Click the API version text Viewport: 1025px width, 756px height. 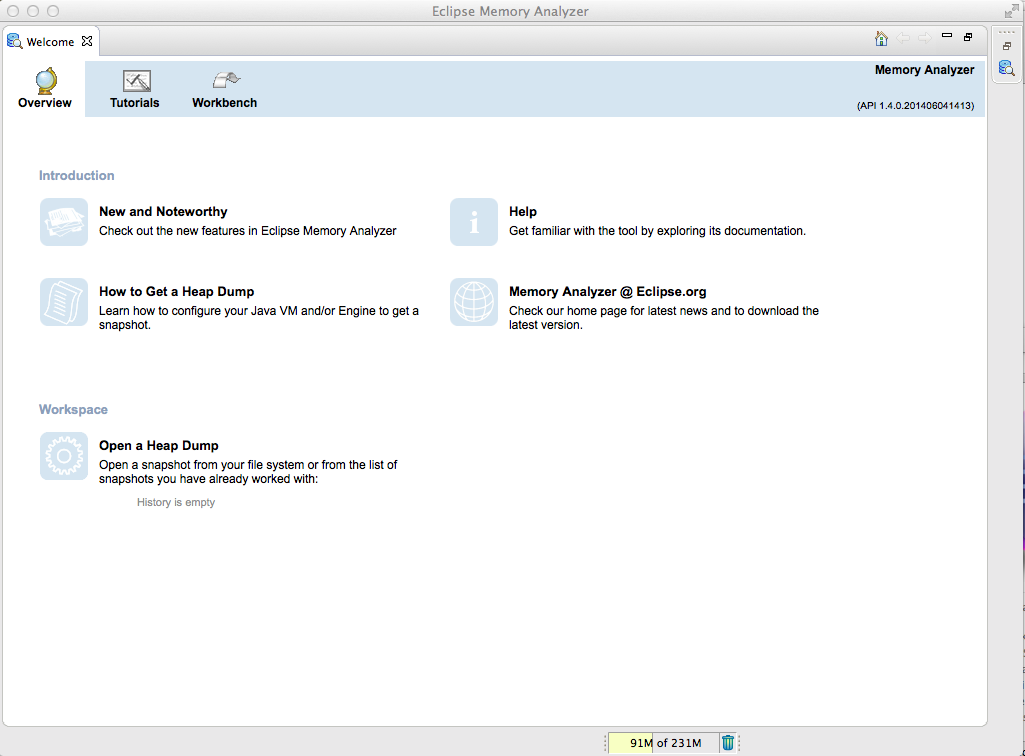915,105
